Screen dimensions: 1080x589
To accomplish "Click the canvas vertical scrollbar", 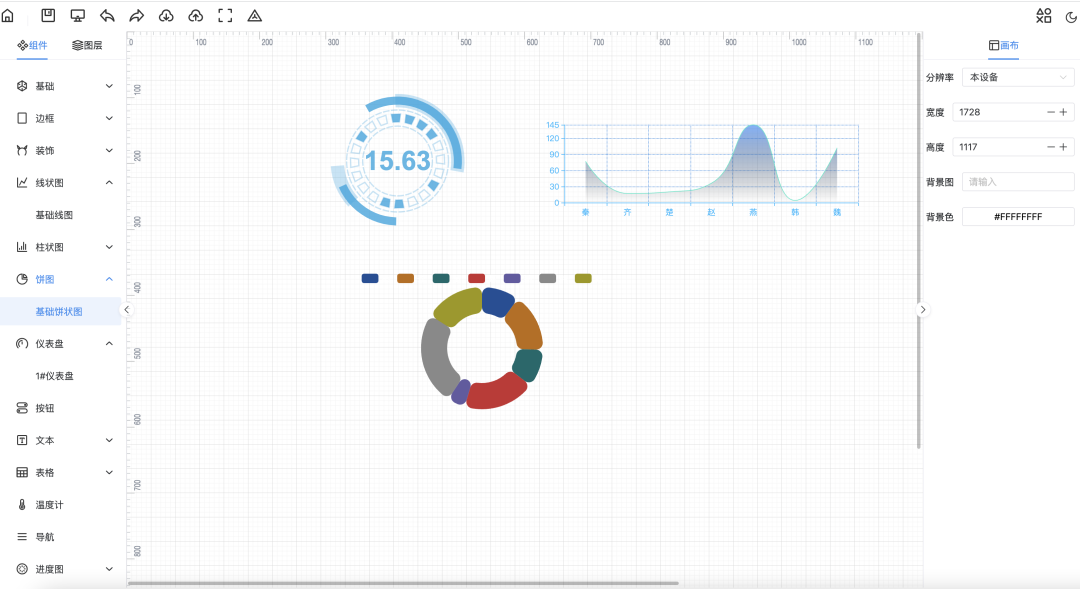I will point(919,241).
